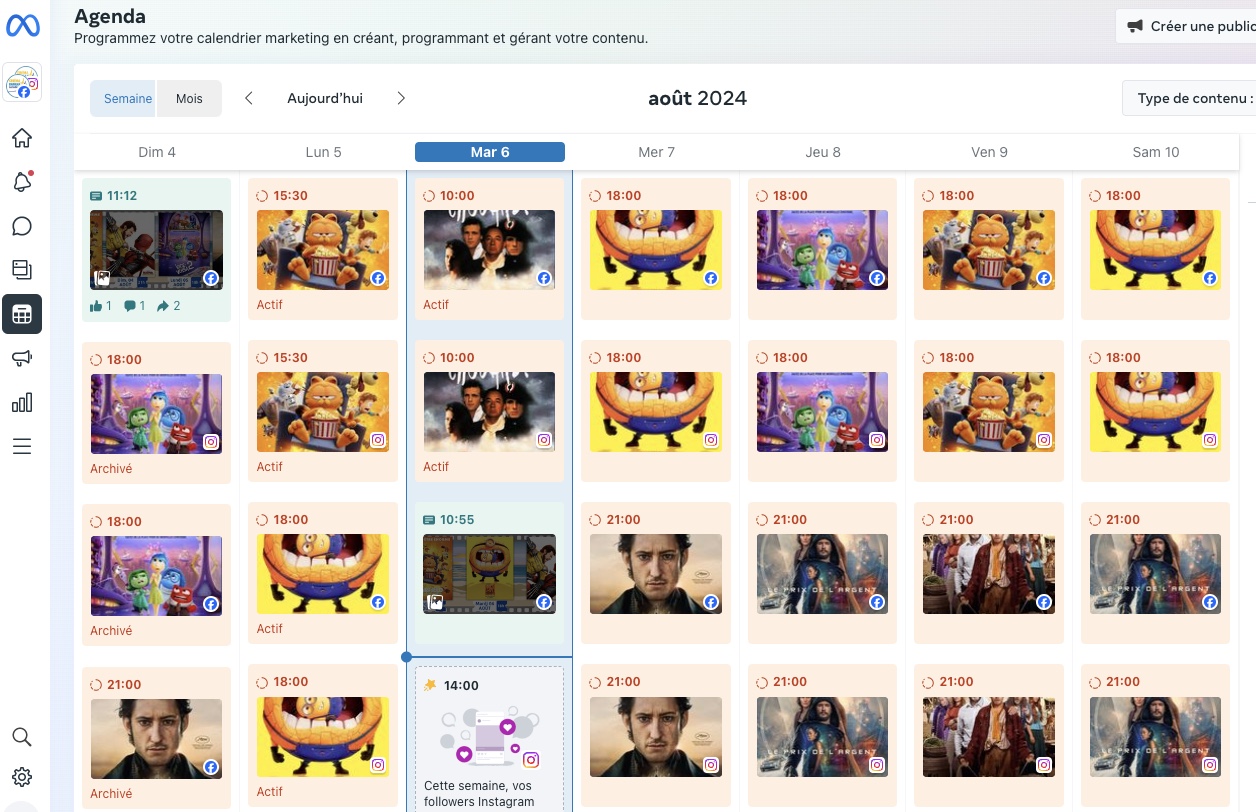Open the inbox chat bubble icon
The width and height of the screenshot is (1256, 812).
(x=22, y=226)
